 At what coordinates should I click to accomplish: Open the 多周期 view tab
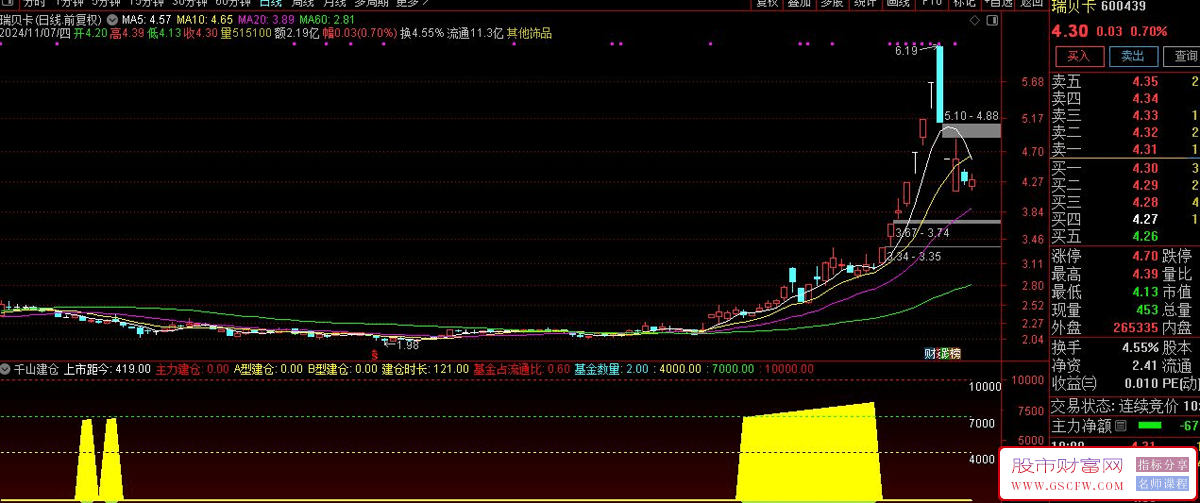coord(372,3)
